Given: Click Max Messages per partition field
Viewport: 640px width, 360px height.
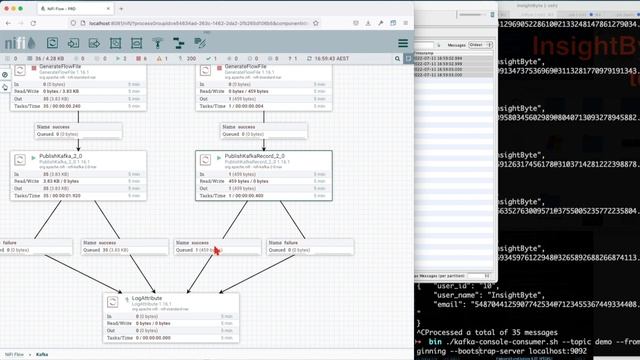Looking at the screenshot, I should (480, 276).
